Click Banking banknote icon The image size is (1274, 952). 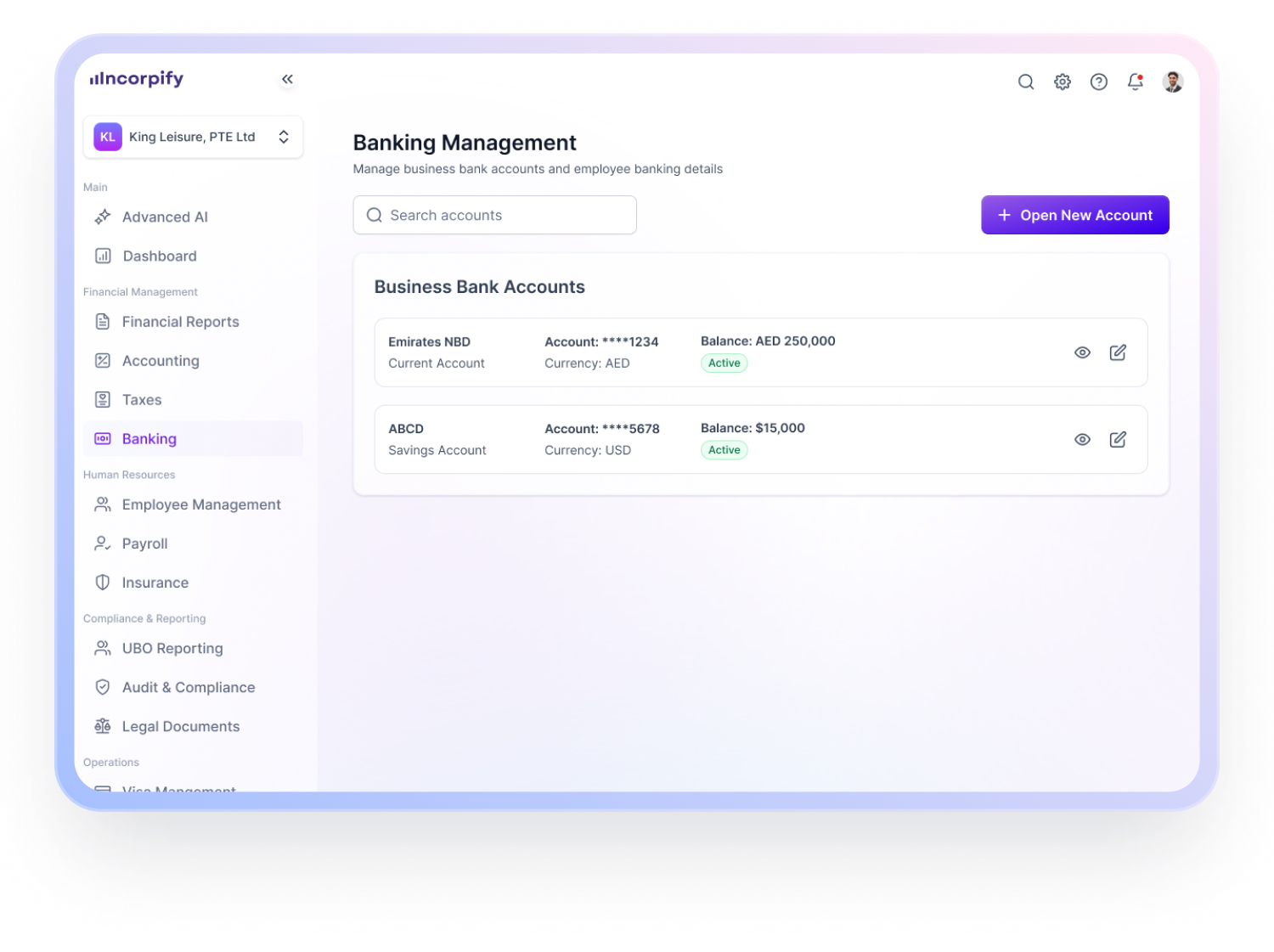[x=103, y=438]
